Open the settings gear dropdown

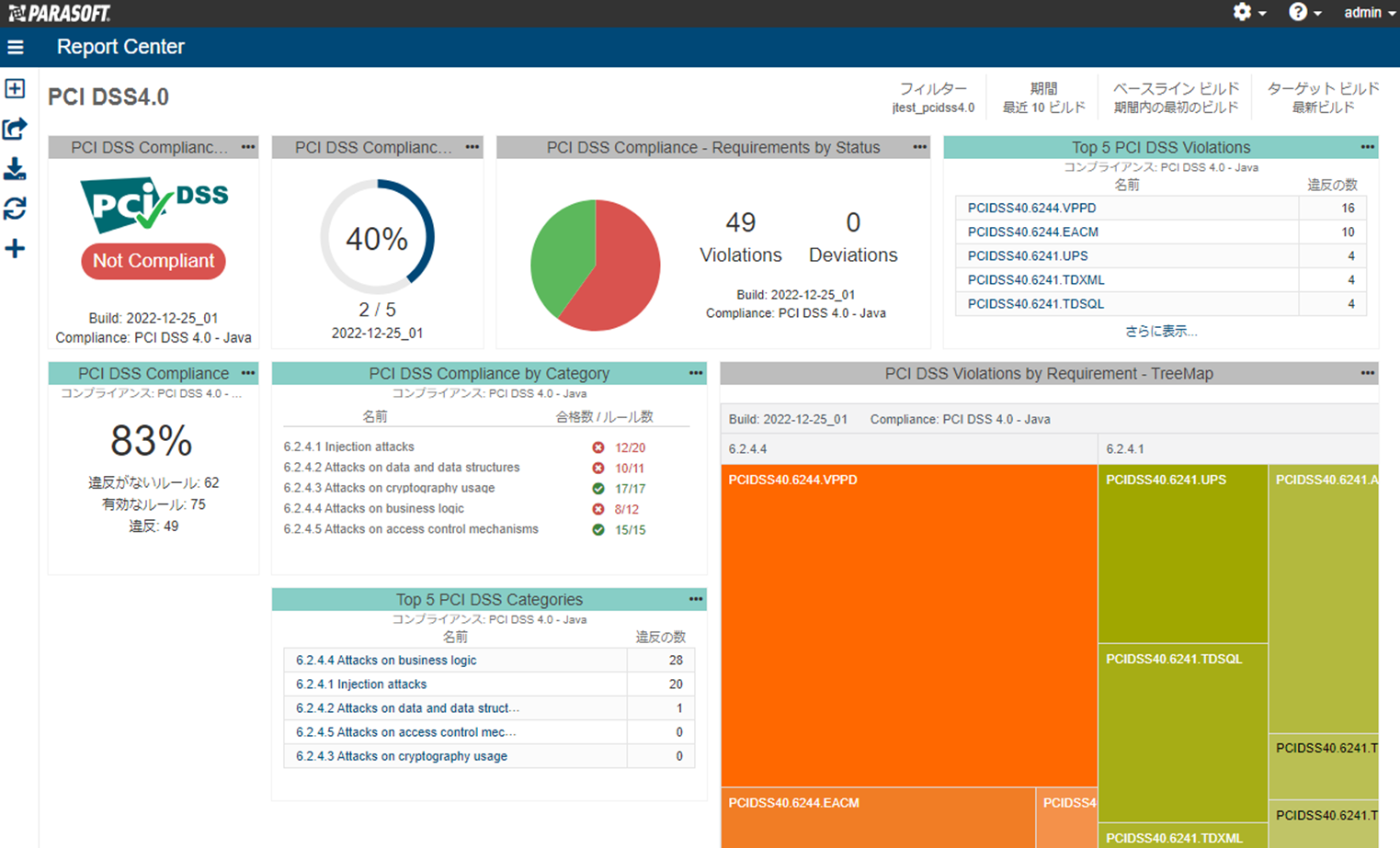coord(1248,13)
